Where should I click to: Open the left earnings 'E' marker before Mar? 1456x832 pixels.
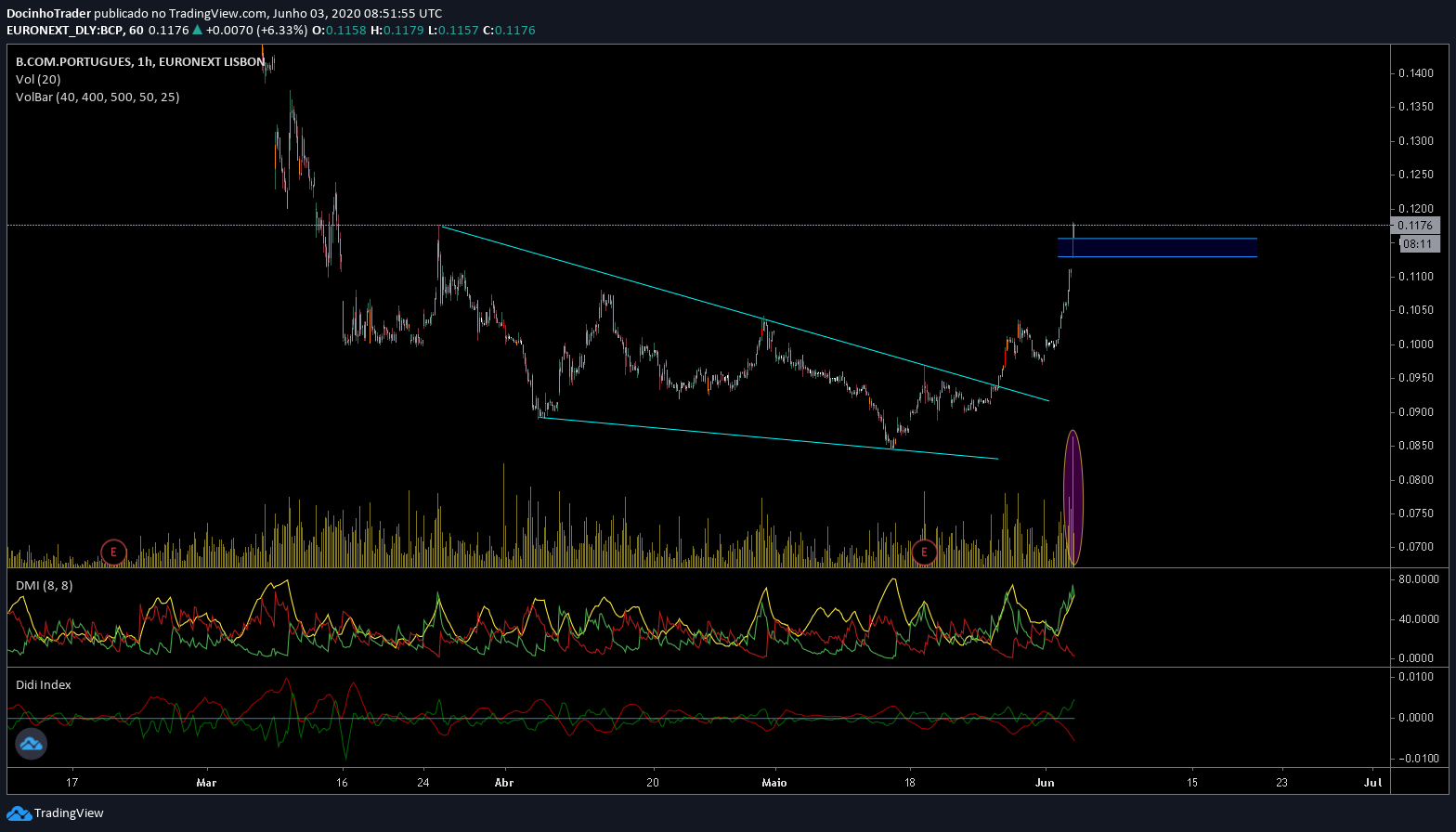113,552
